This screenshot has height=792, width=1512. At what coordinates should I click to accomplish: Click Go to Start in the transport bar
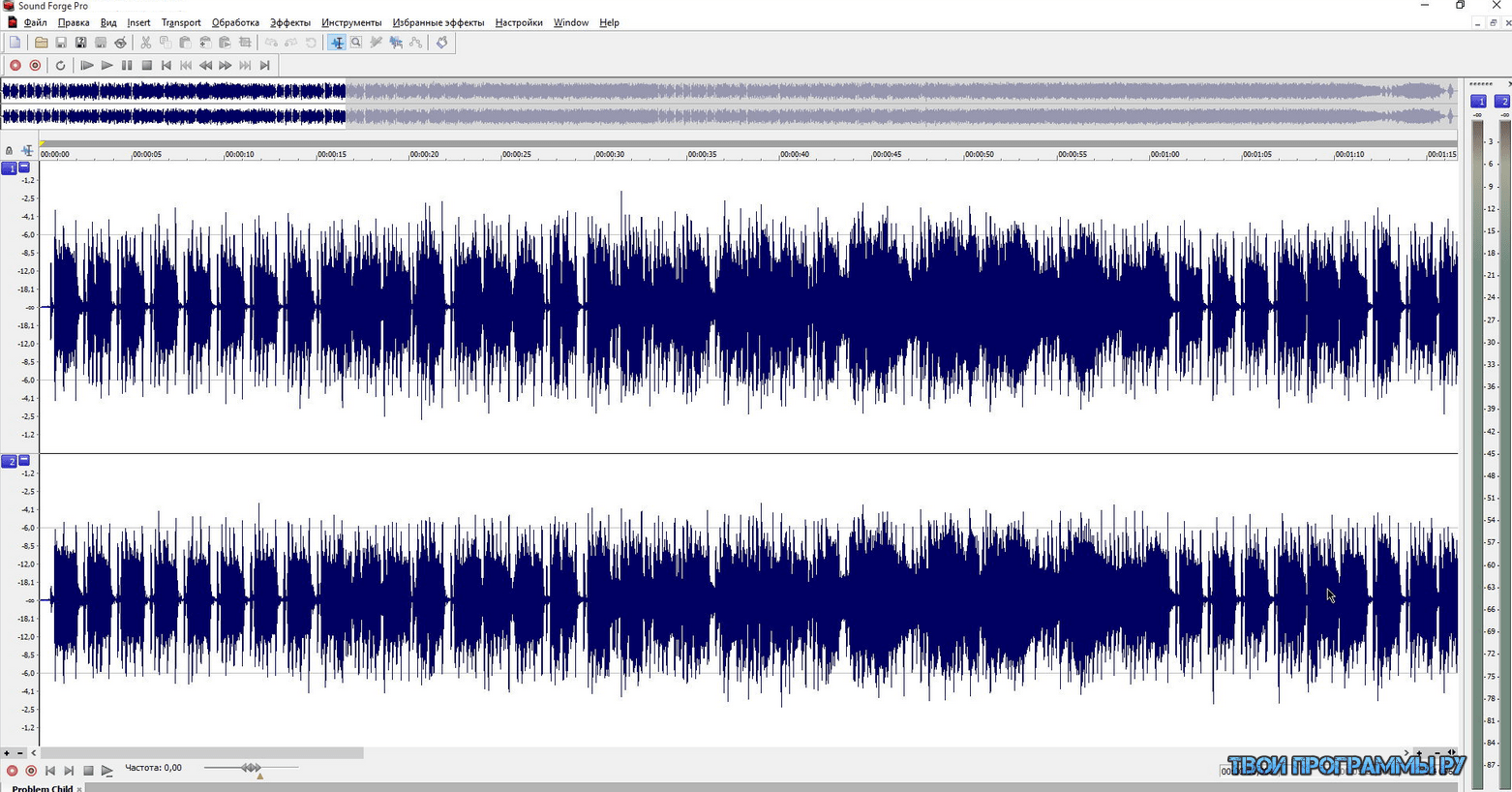pos(166,66)
